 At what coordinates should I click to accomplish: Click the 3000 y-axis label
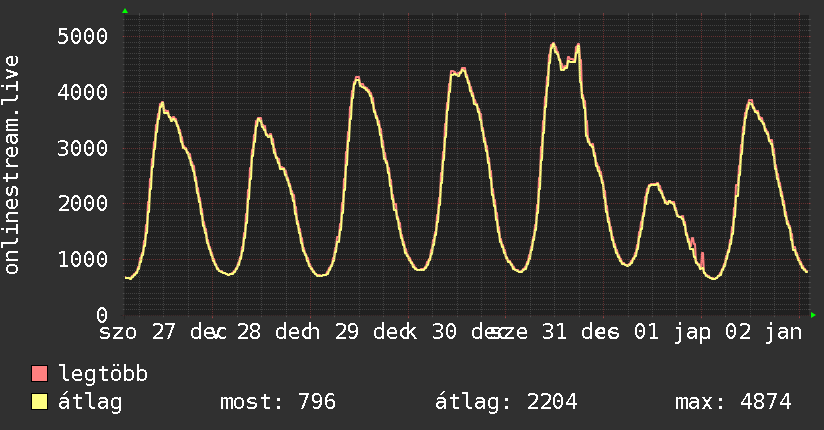click(x=83, y=148)
